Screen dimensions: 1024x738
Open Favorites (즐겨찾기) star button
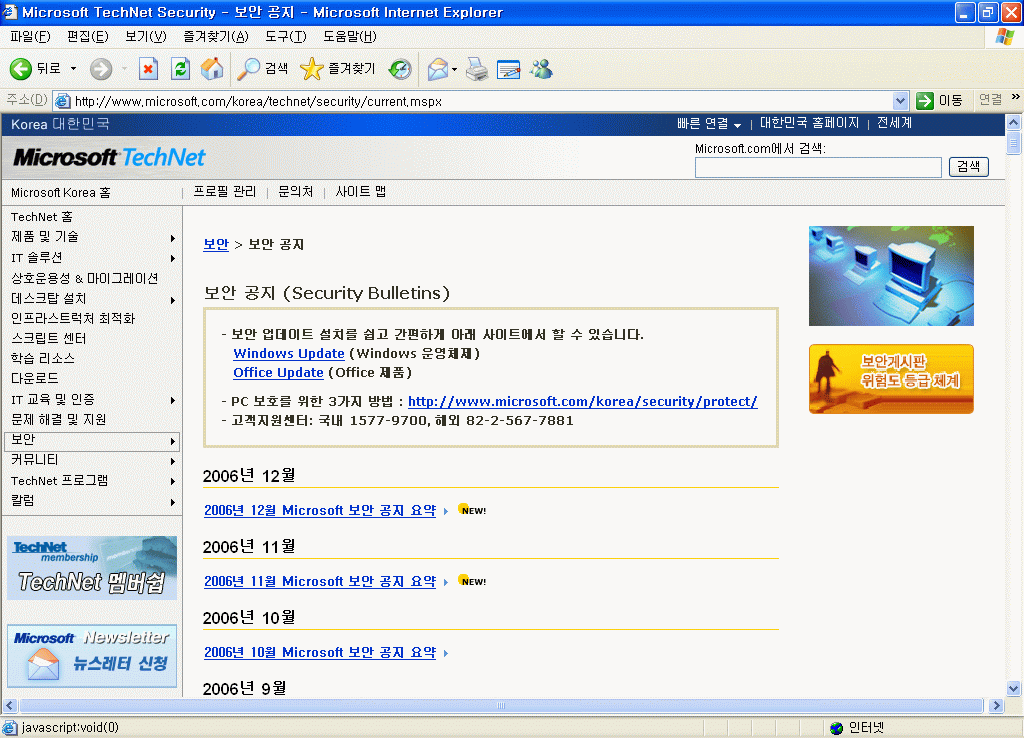(x=338, y=69)
